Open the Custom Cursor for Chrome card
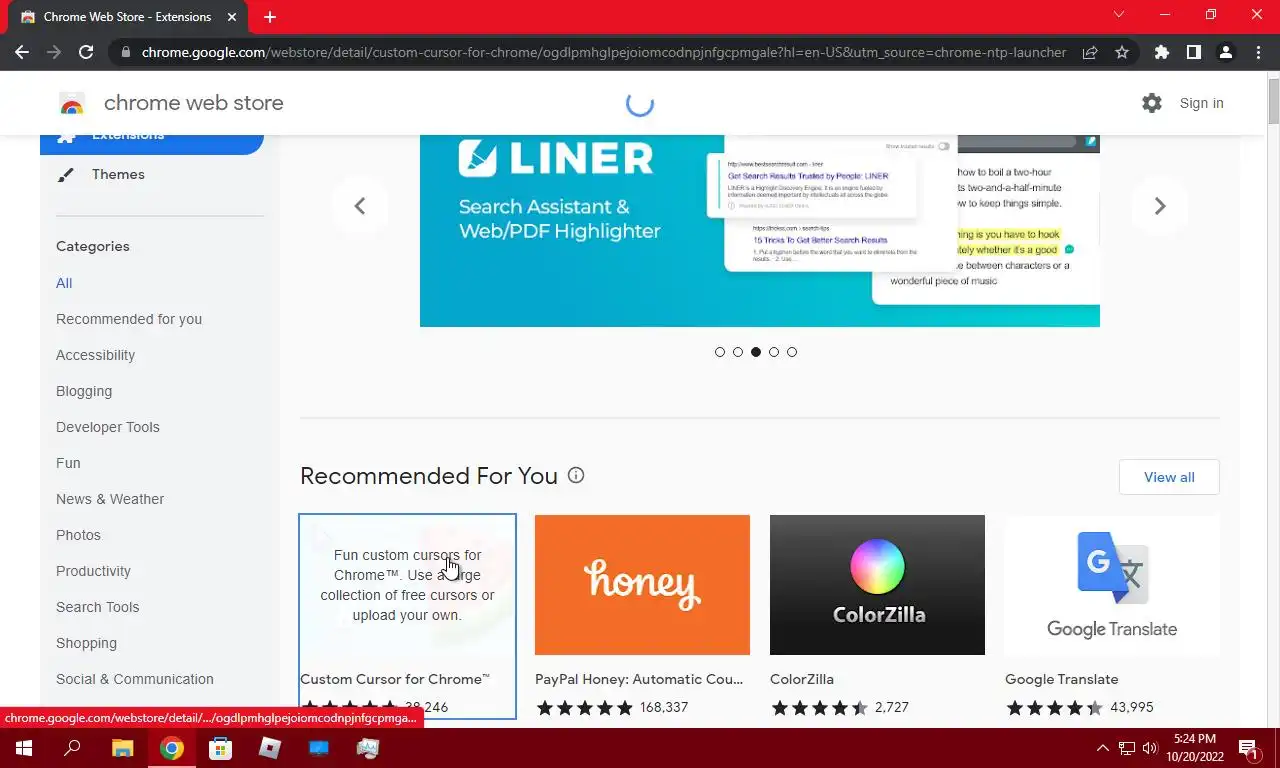The height and width of the screenshot is (768, 1280). pos(408,616)
